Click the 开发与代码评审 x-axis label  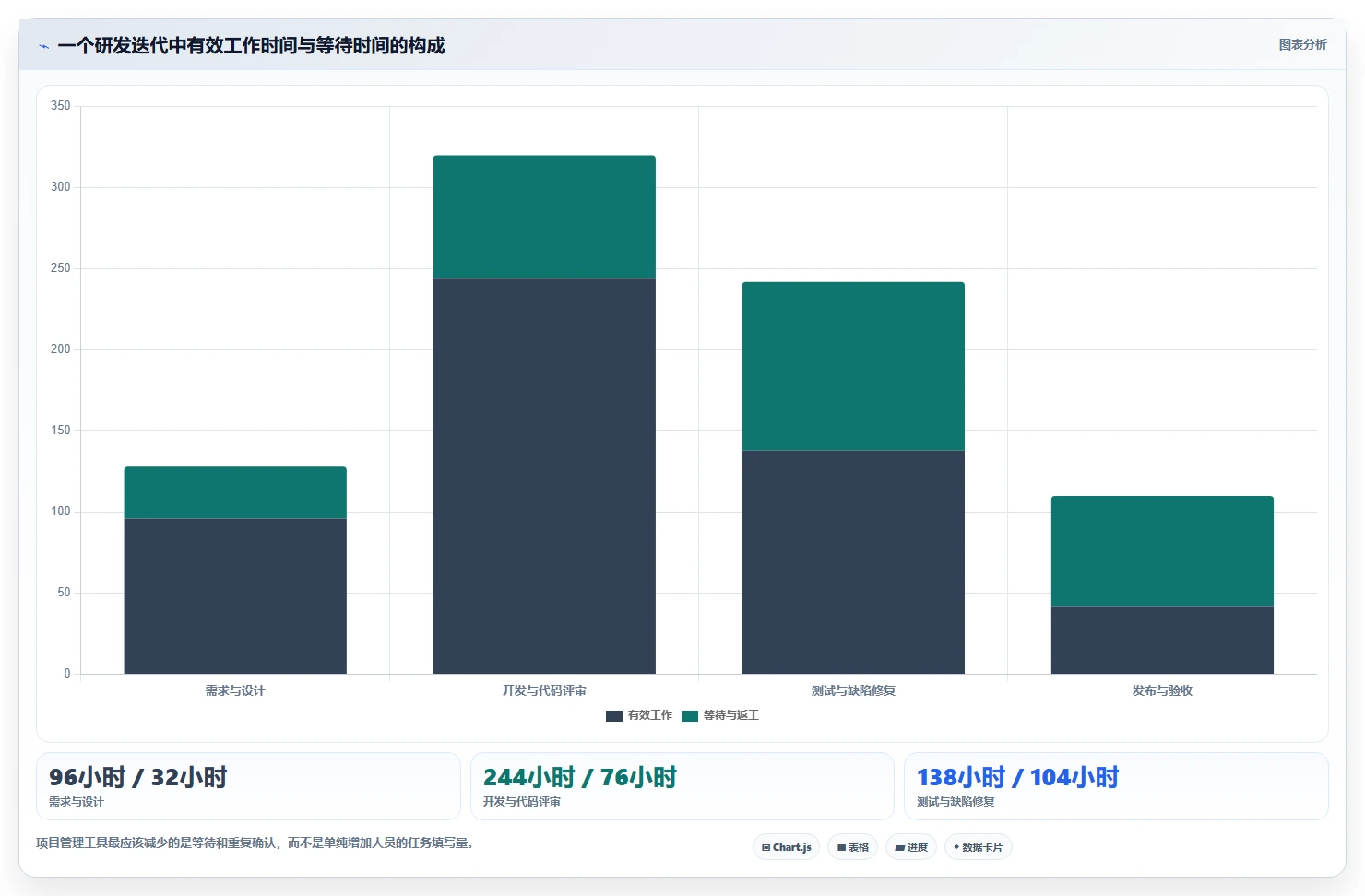(x=544, y=690)
